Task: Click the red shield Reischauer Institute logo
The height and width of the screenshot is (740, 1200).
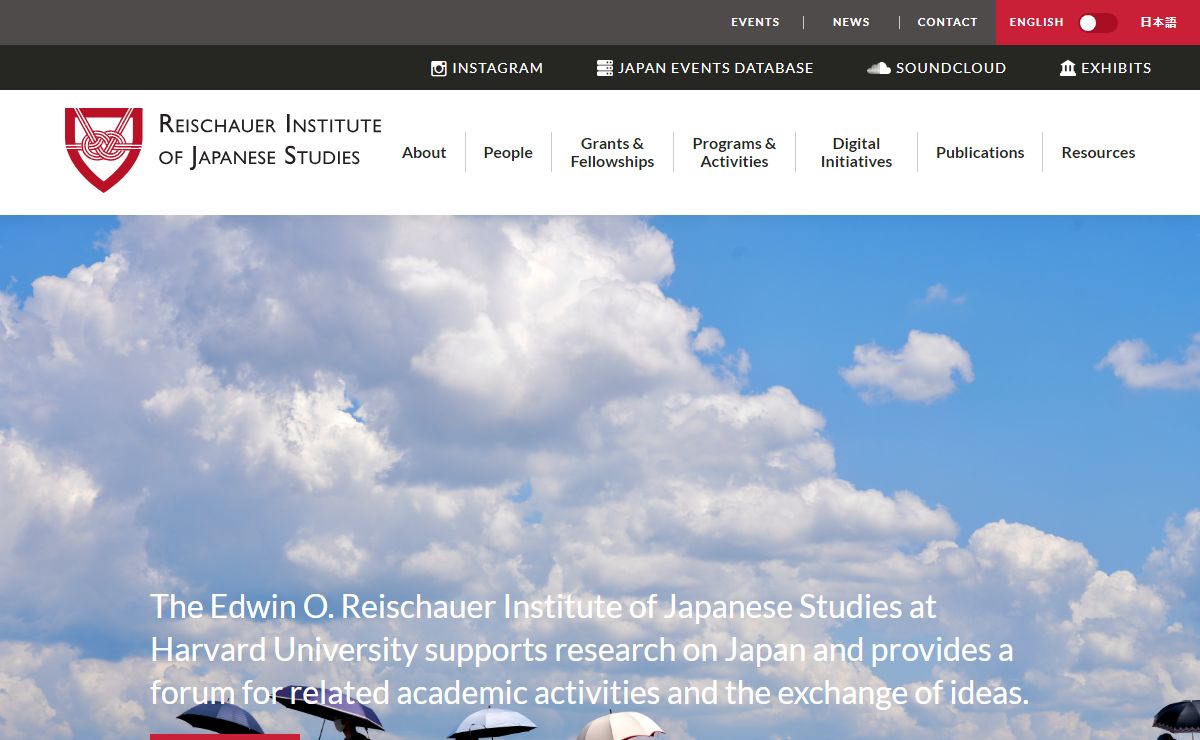Action: [104, 150]
